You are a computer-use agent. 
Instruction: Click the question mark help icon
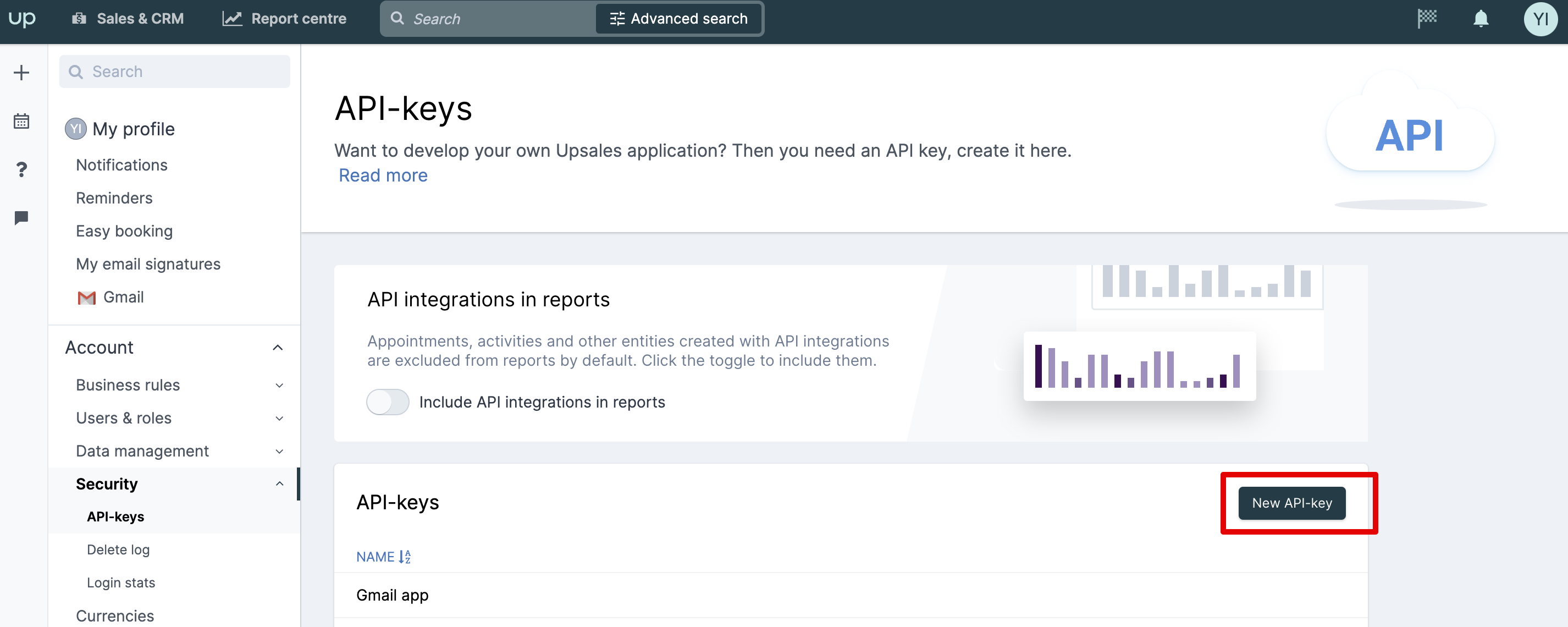tap(21, 169)
